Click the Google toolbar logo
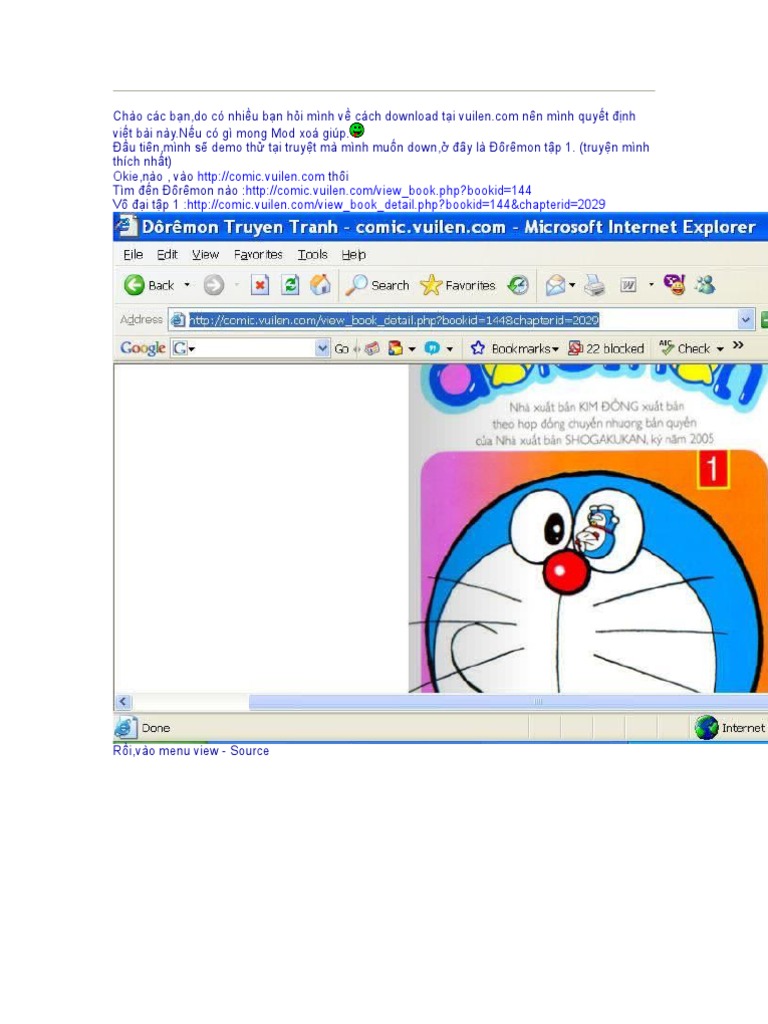 (142, 348)
